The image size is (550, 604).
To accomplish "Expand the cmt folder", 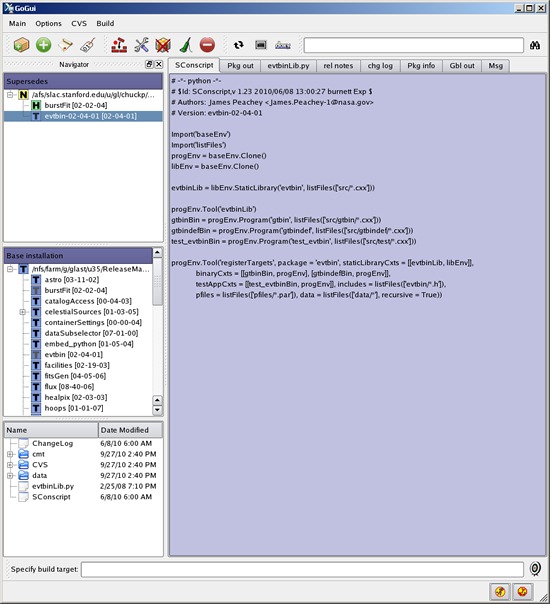I will click(10, 454).
